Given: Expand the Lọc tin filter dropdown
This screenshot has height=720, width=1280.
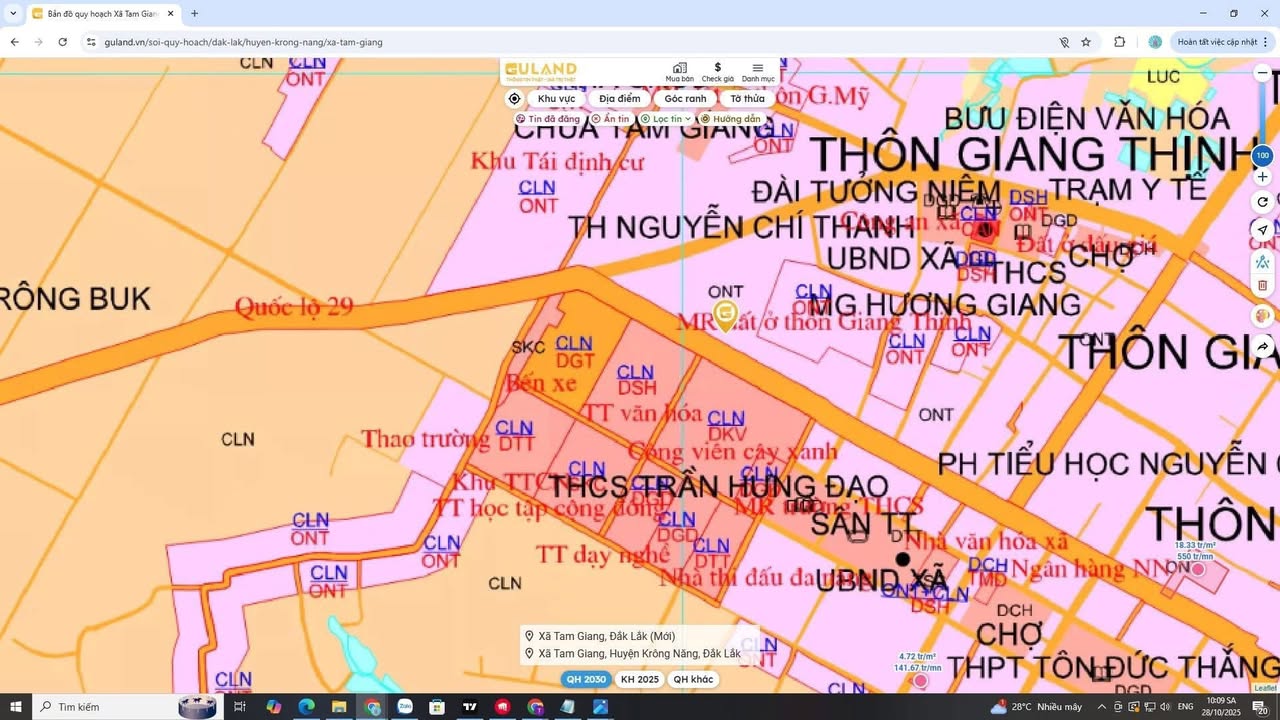Looking at the screenshot, I should (x=666, y=119).
